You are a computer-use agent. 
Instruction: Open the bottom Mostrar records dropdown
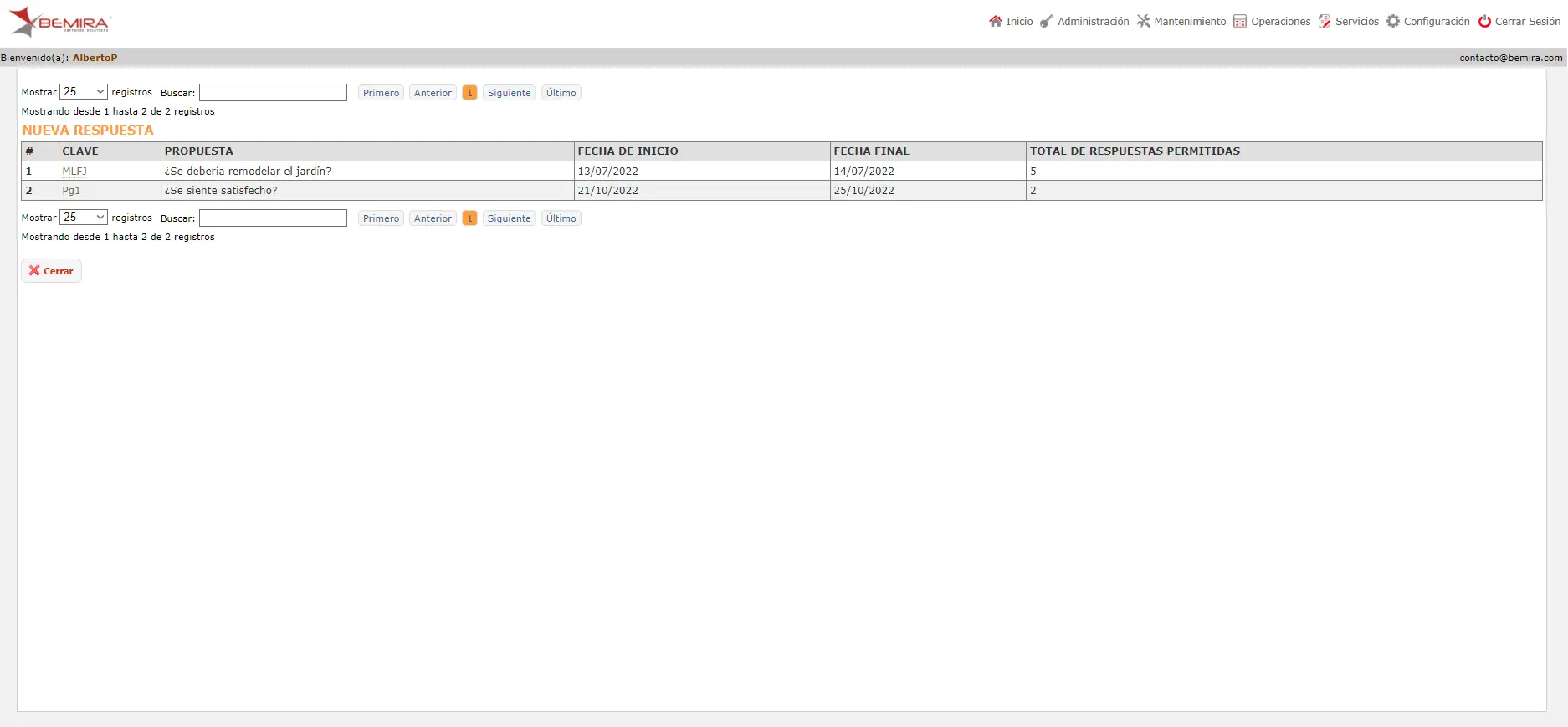click(x=84, y=218)
